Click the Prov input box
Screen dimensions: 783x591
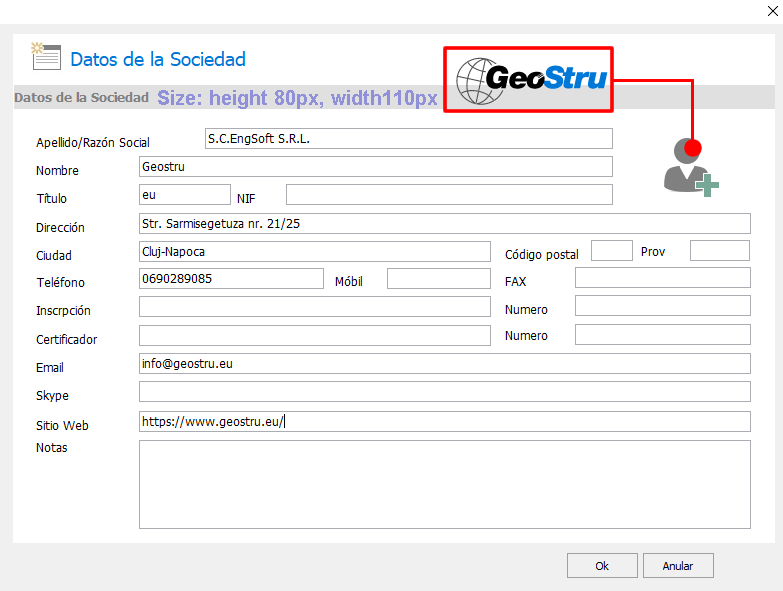720,251
